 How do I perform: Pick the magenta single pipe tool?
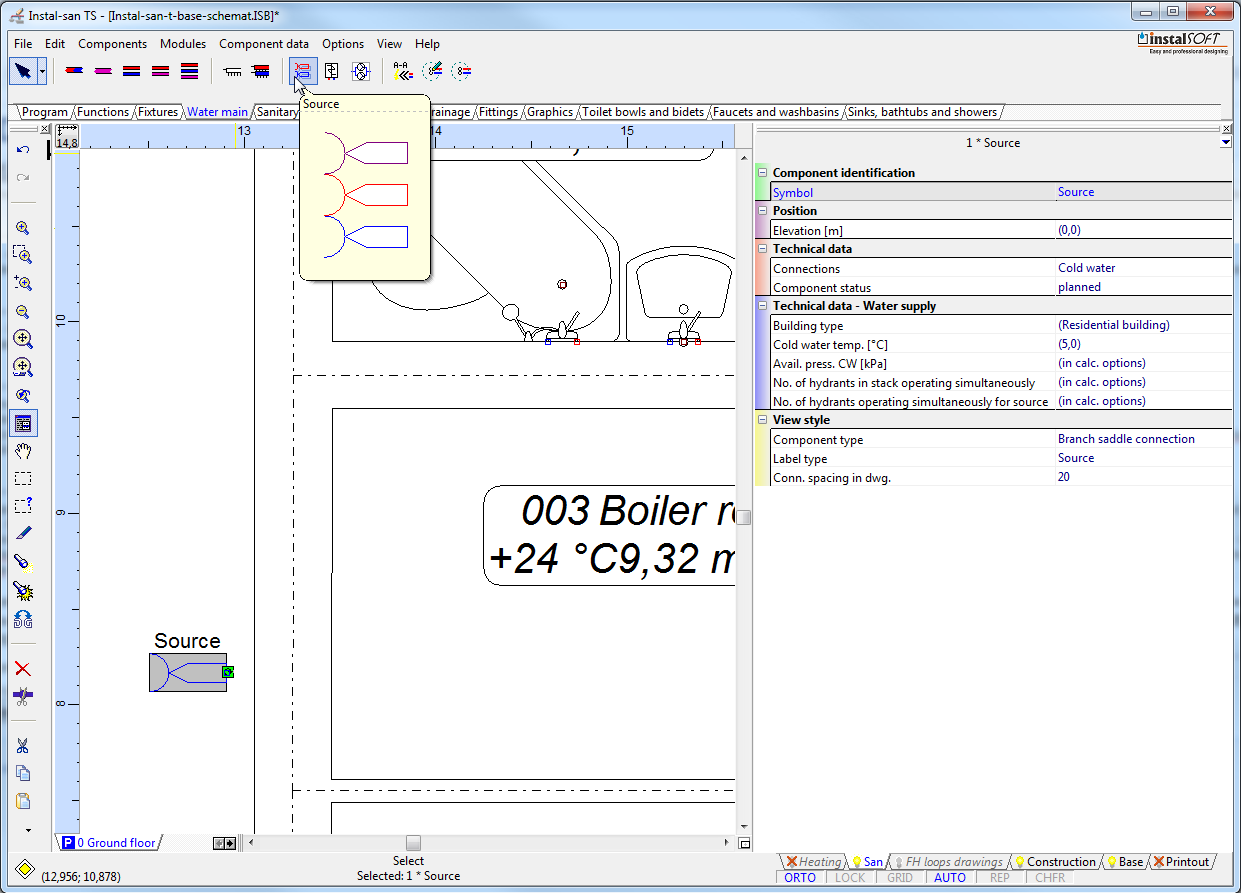[102, 71]
